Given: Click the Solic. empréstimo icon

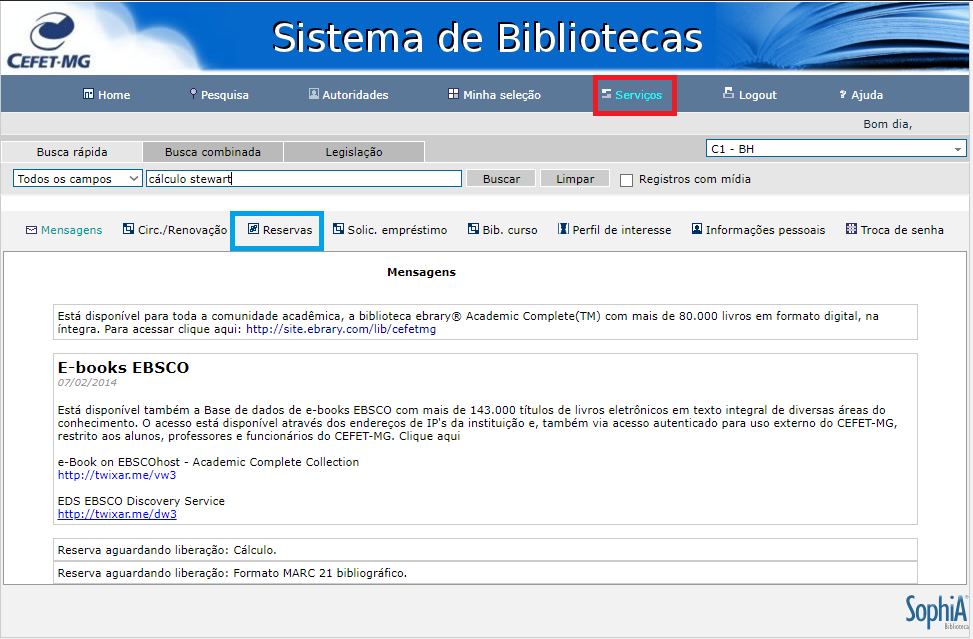Looking at the screenshot, I should [338, 229].
